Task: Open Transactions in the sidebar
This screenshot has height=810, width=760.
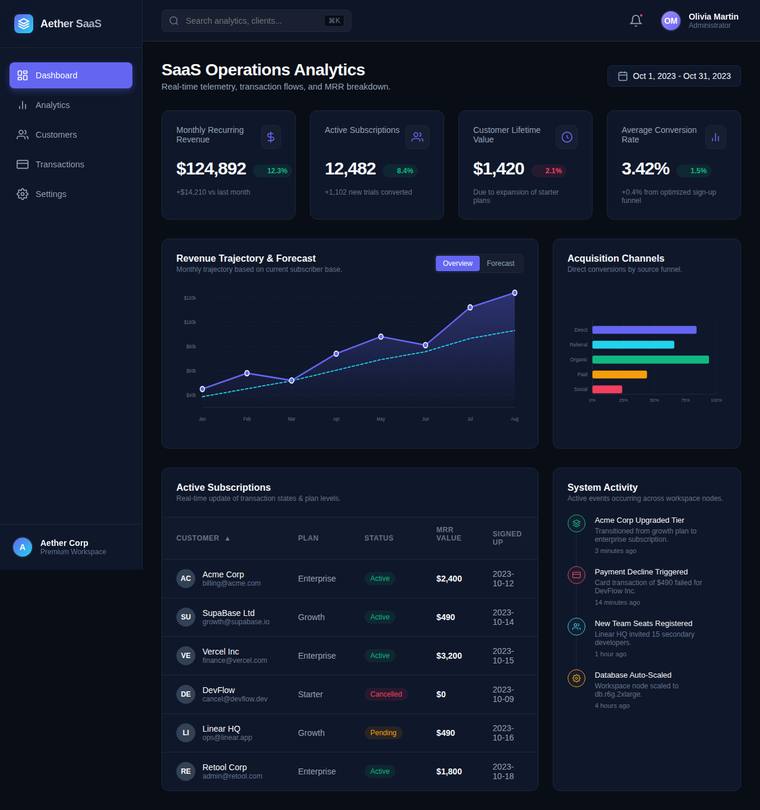Action: (71, 164)
